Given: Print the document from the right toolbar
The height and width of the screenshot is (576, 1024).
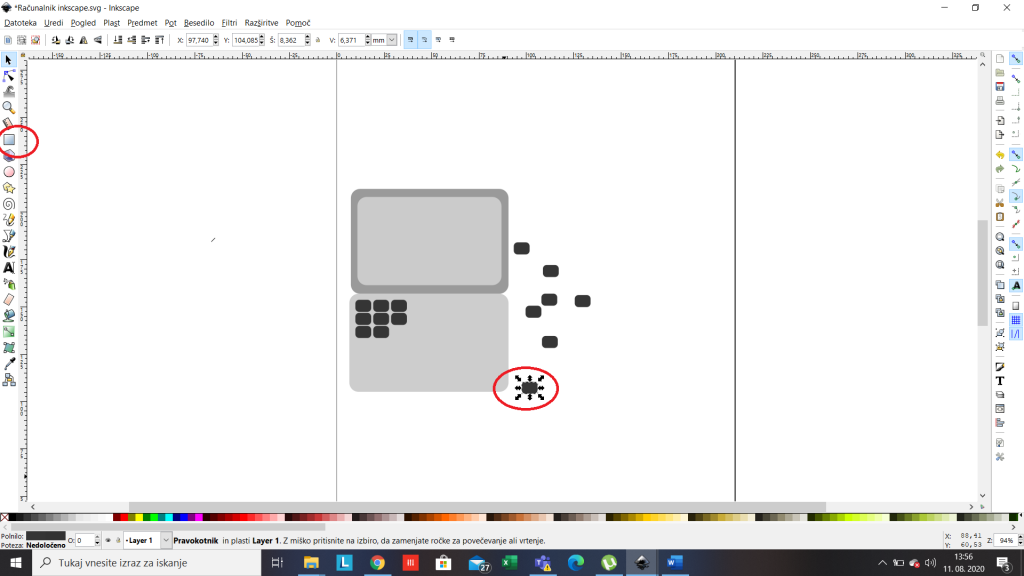Looking at the screenshot, I should [x=1000, y=101].
